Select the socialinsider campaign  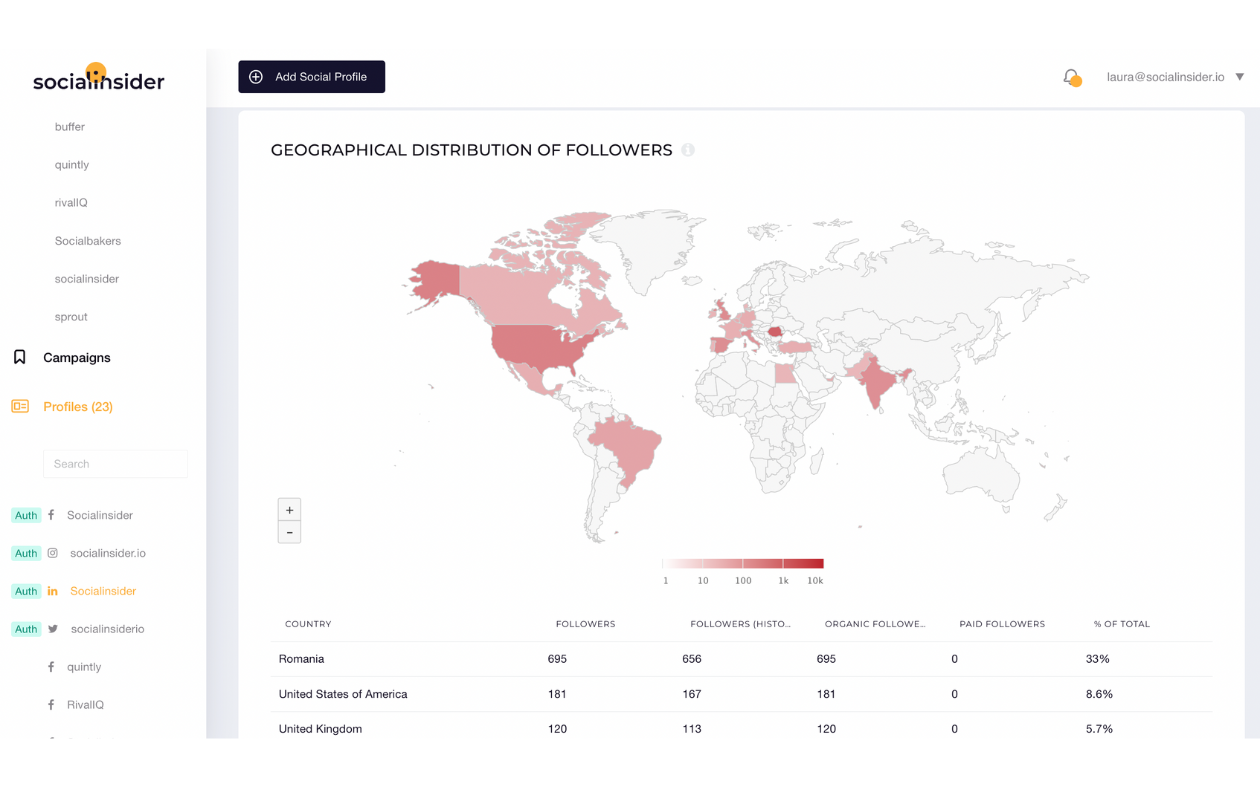click(87, 279)
